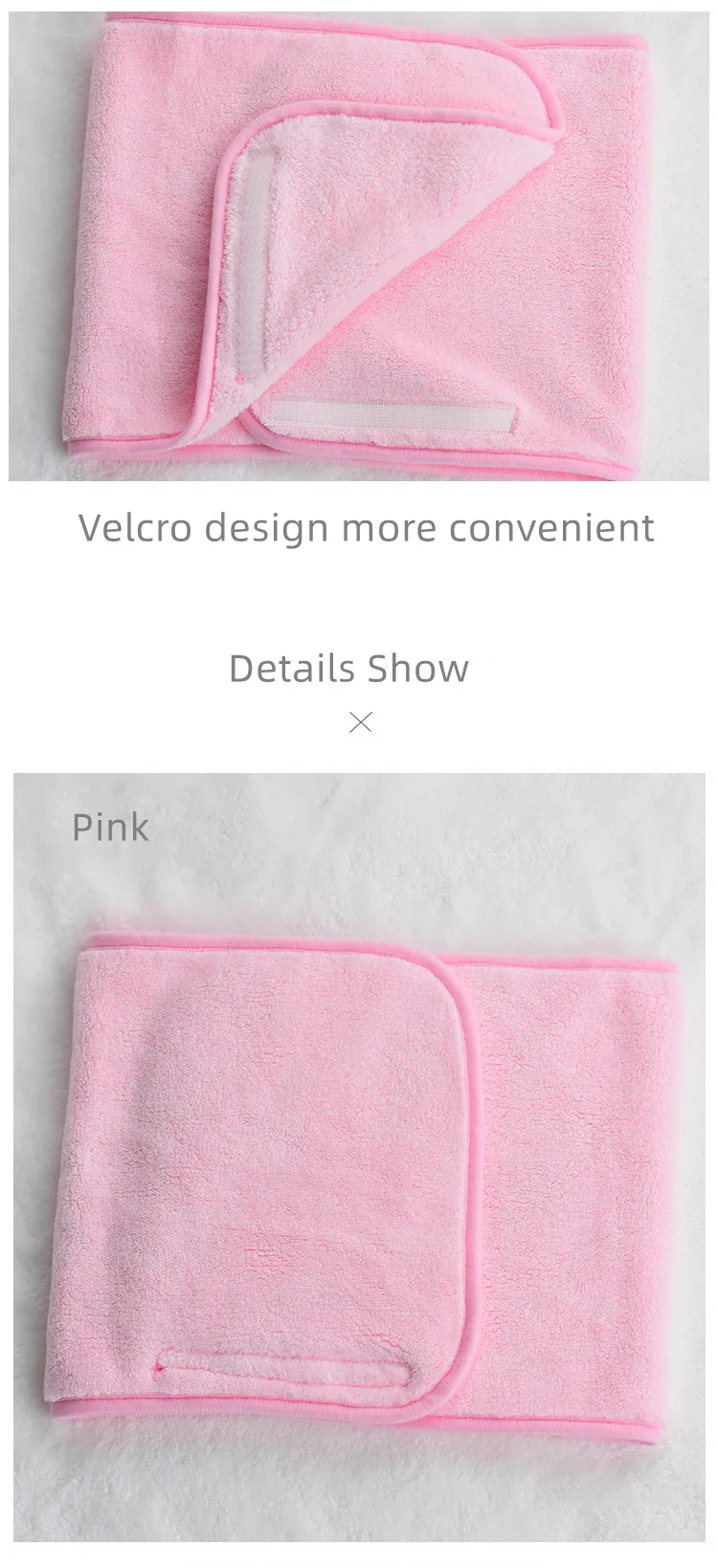The image size is (718, 1568).
Task: Select the 'Pink' color label
Action: click(111, 827)
